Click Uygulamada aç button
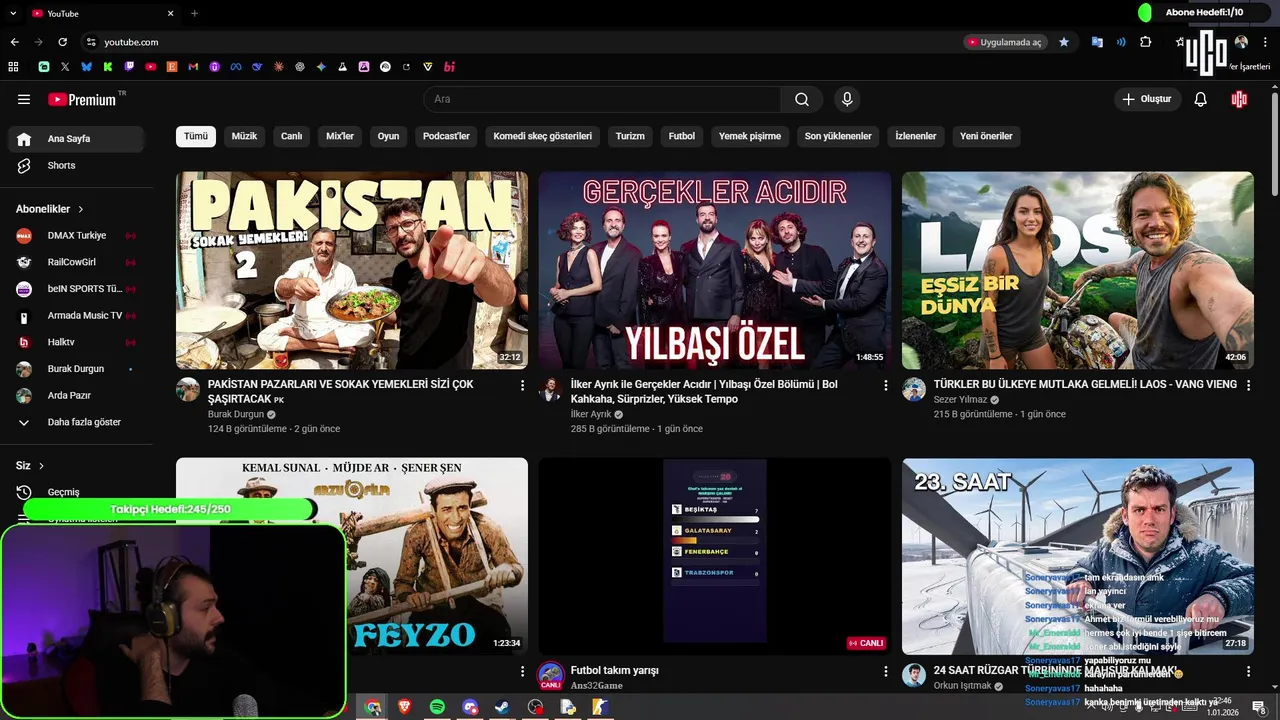The height and width of the screenshot is (720, 1280). click(1005, 42)
